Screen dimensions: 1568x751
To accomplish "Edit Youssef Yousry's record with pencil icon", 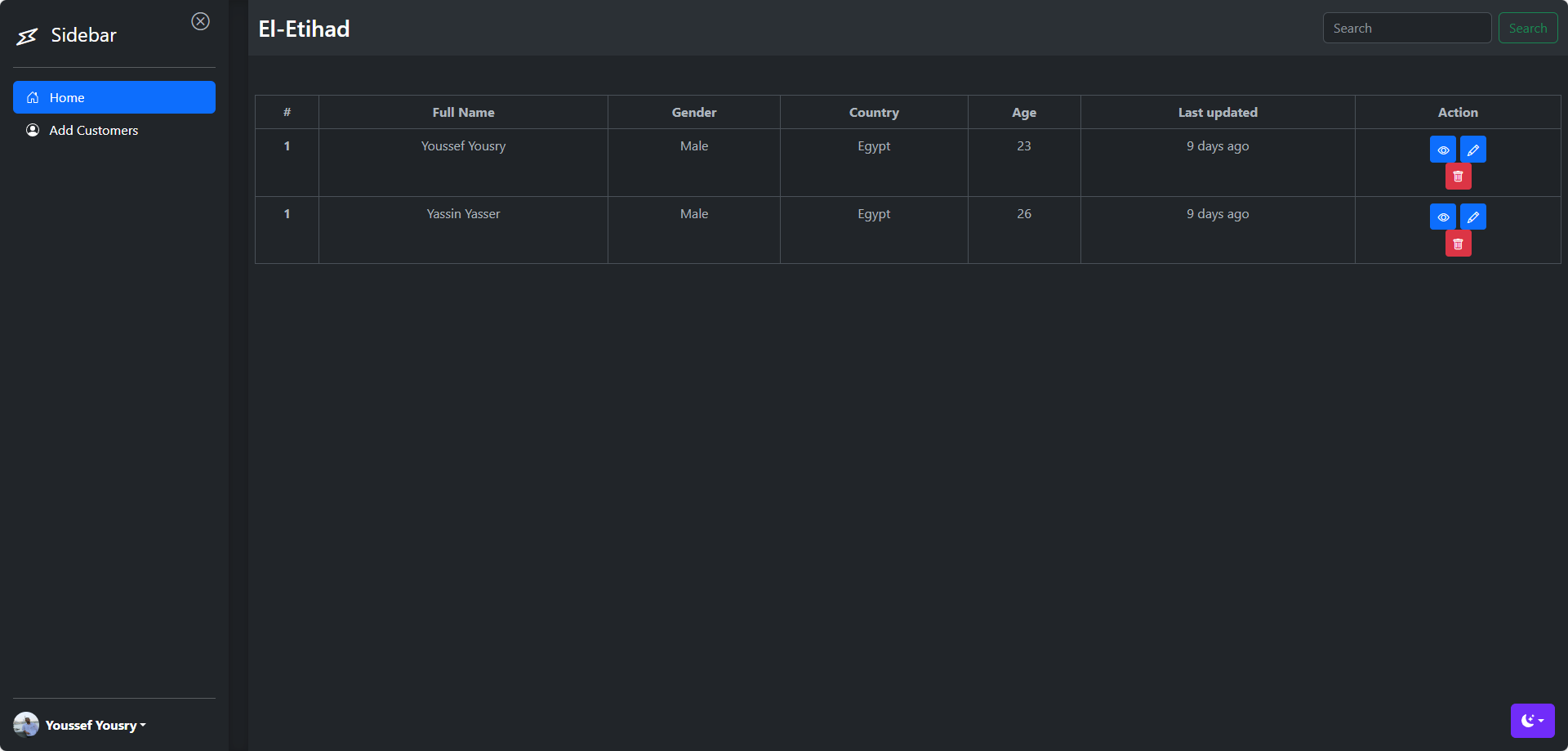I will (x=1472, y=150).
